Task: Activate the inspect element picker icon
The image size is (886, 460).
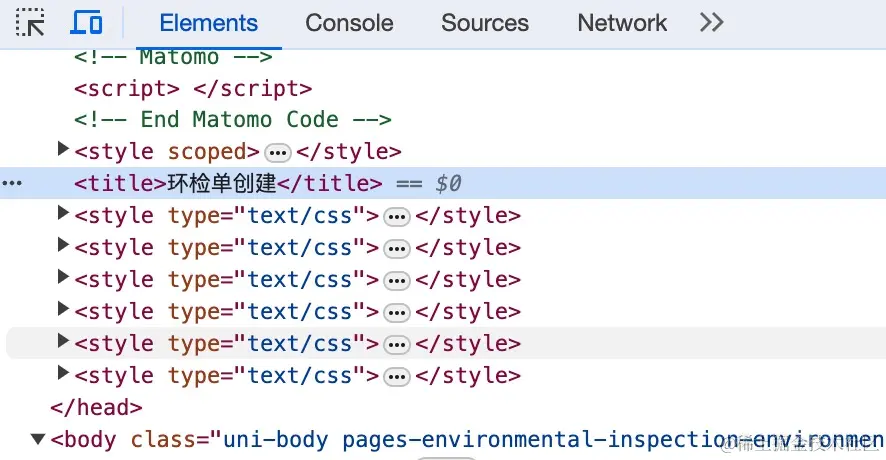Action: coord(31,23)
